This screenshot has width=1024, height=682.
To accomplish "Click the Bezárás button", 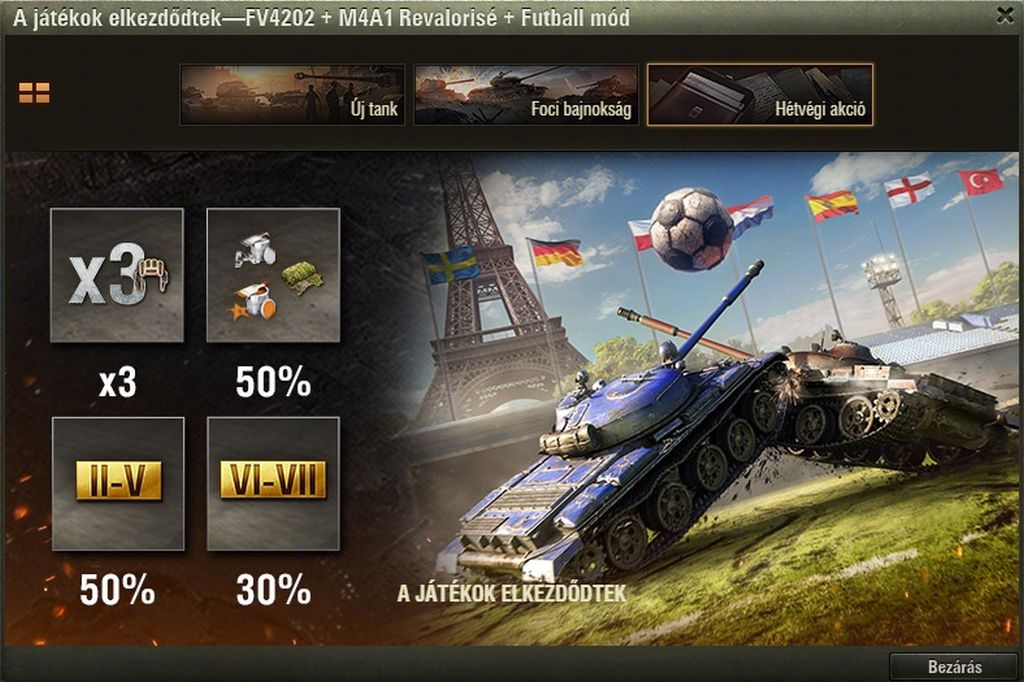I will (x=954, y=667).
